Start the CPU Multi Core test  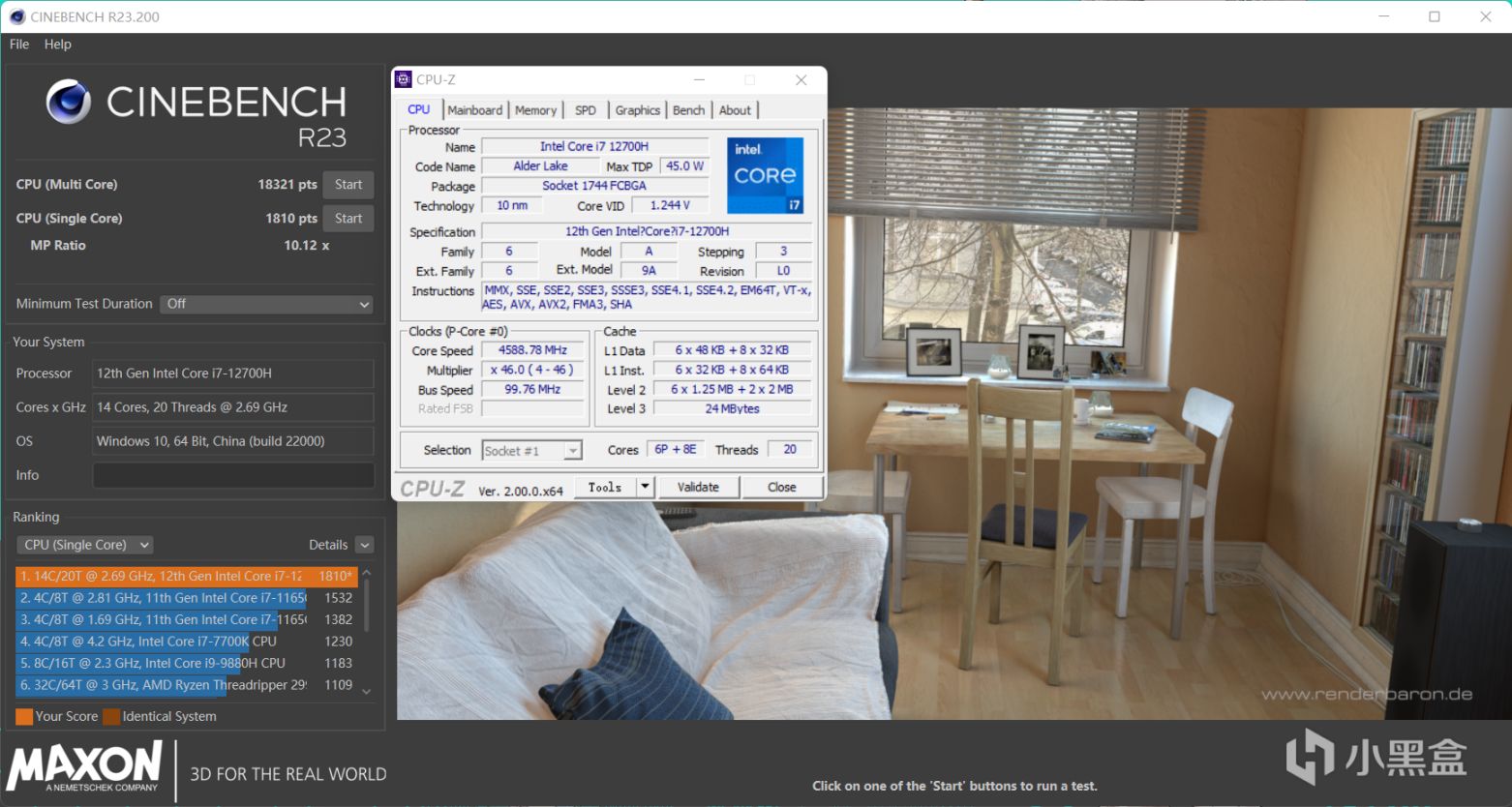point(348,185)
